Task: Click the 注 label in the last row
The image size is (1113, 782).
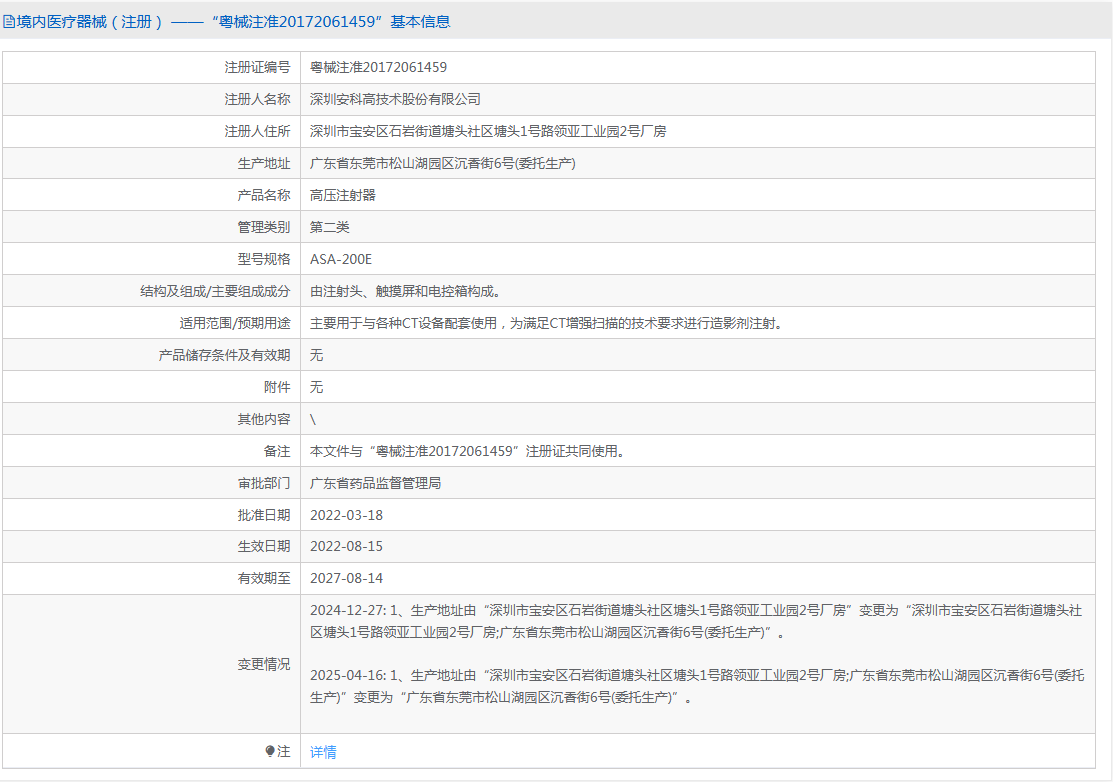Action: tap(284, 751)
